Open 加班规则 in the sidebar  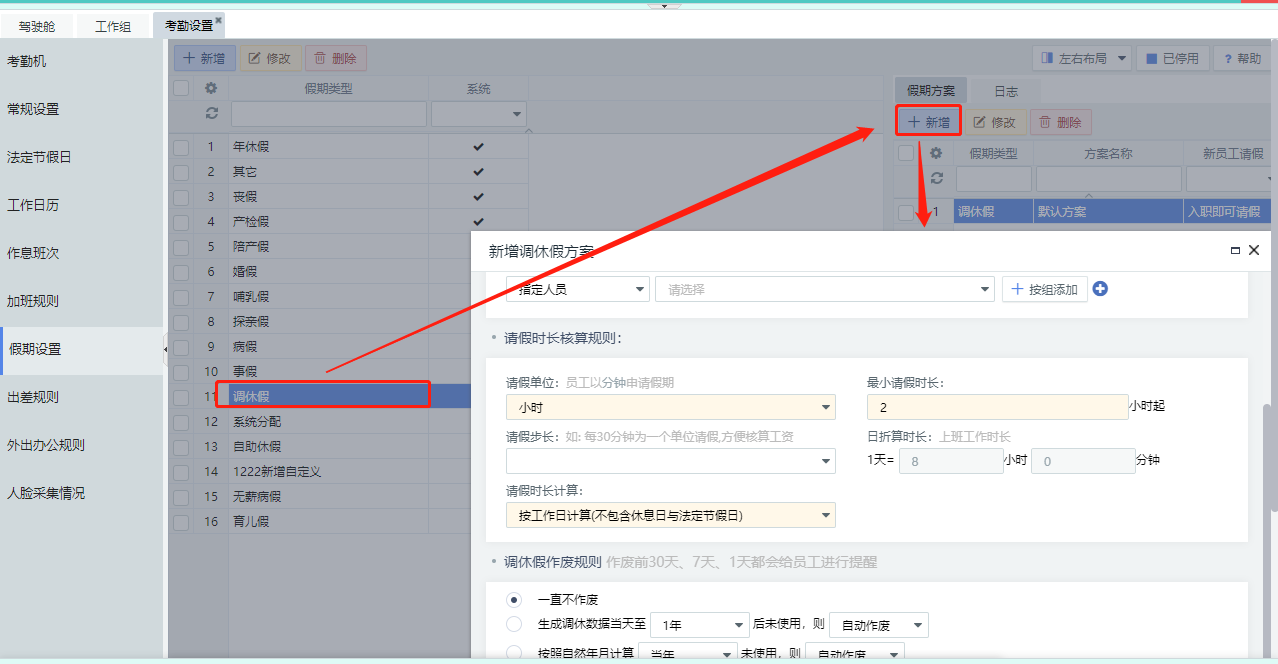[x=81, y=301]
